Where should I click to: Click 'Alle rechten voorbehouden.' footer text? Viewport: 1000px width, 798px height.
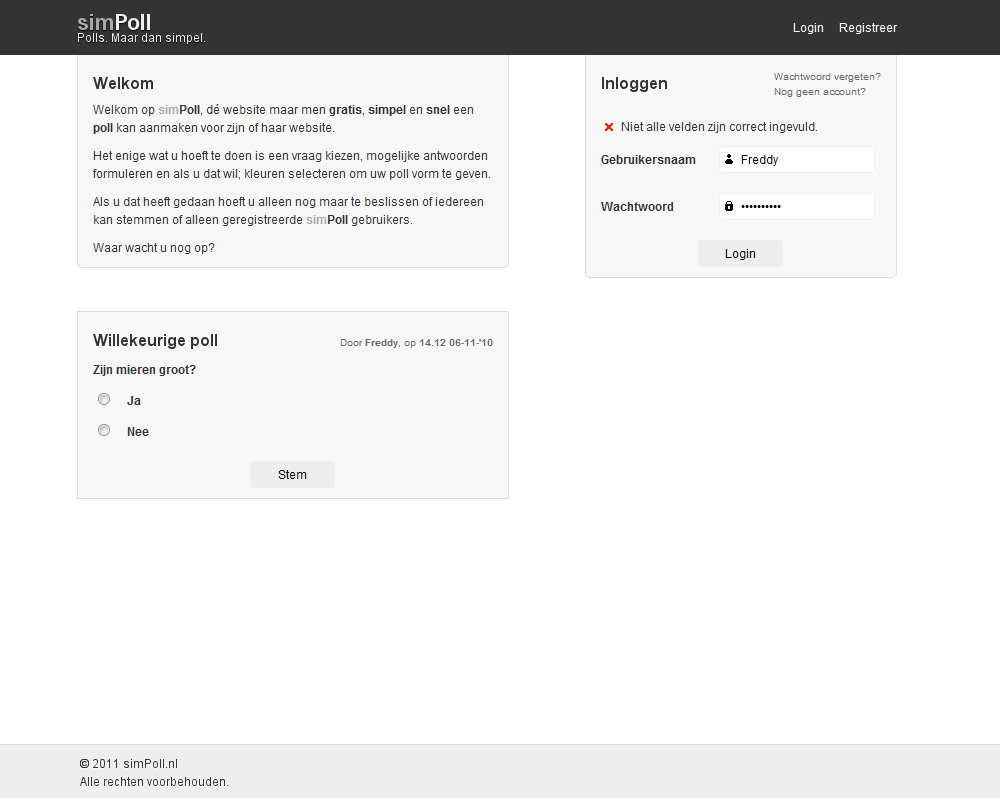coord(154,781)
